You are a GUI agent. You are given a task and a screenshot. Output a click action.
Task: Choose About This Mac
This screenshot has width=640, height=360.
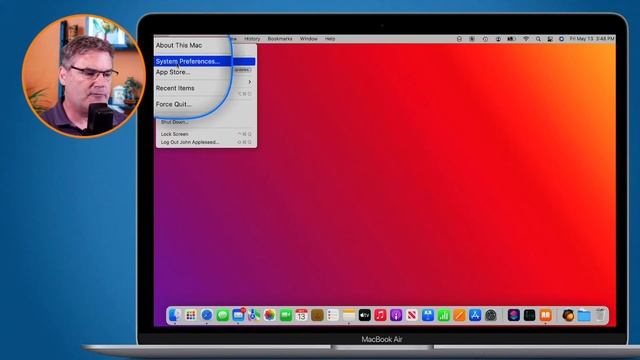click(x=179, y=45)
